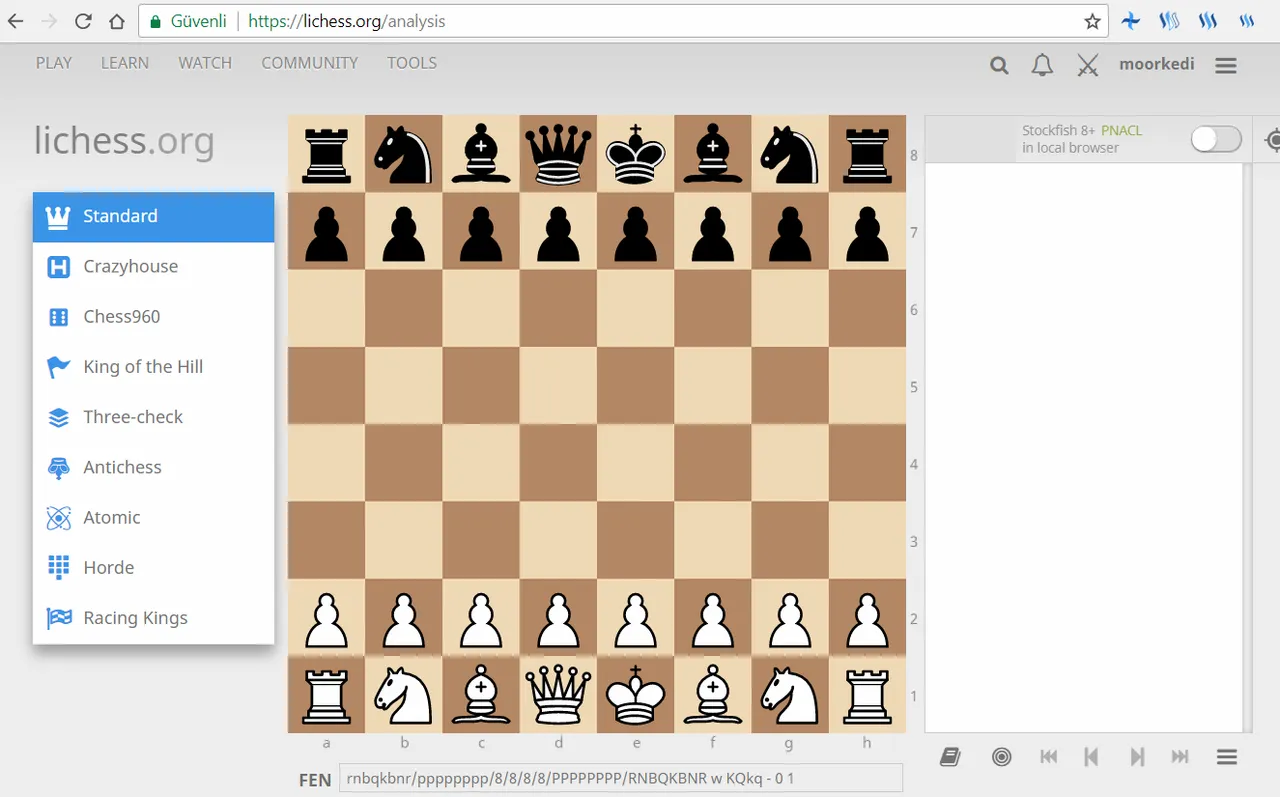
Task: Step back one move
Action: (x=1091, y=757)
